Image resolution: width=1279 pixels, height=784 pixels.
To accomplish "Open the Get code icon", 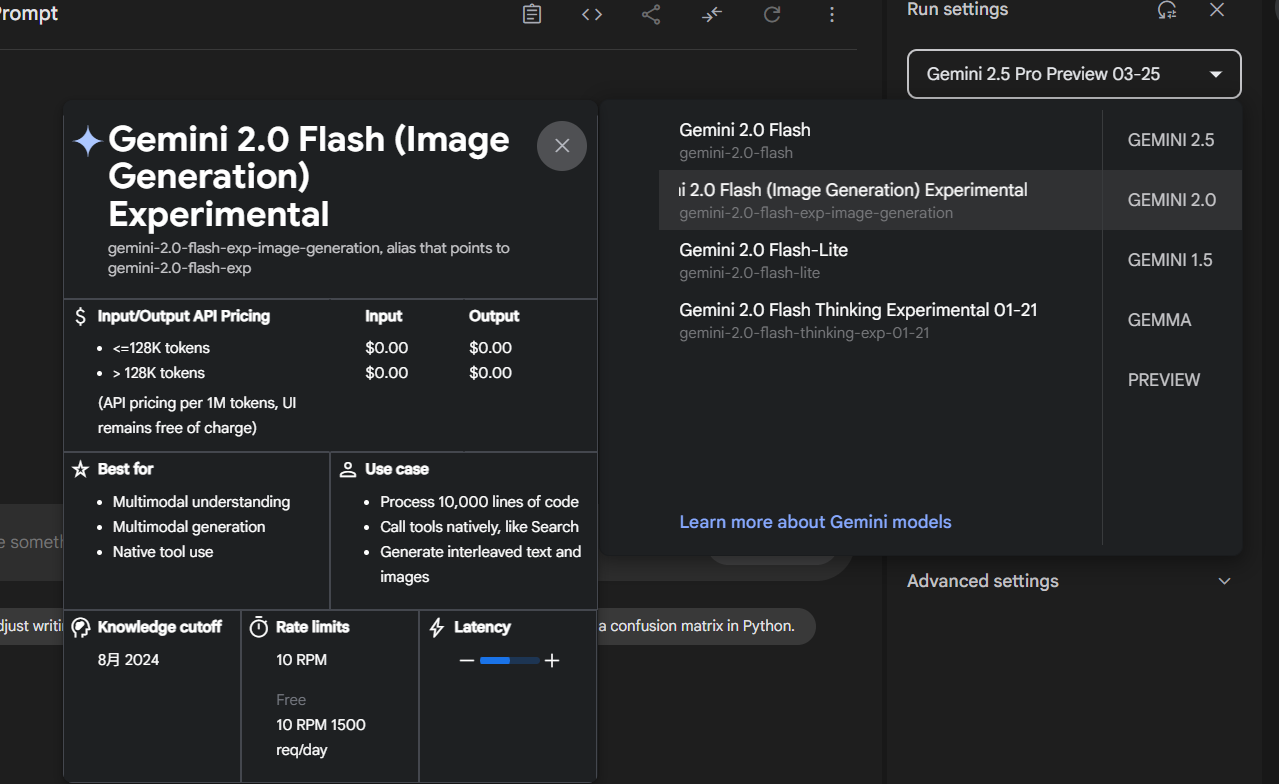I will (592, 14).
